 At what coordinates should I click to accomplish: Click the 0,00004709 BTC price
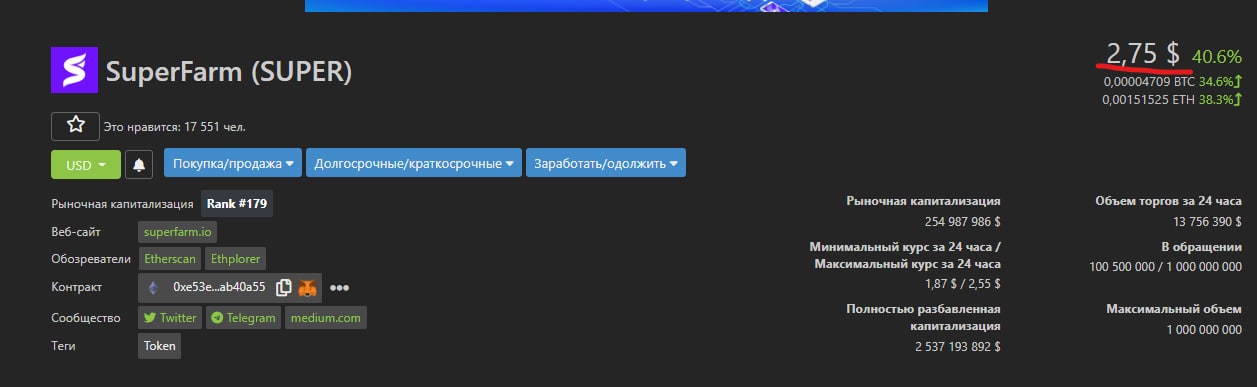click(1150, 82)
